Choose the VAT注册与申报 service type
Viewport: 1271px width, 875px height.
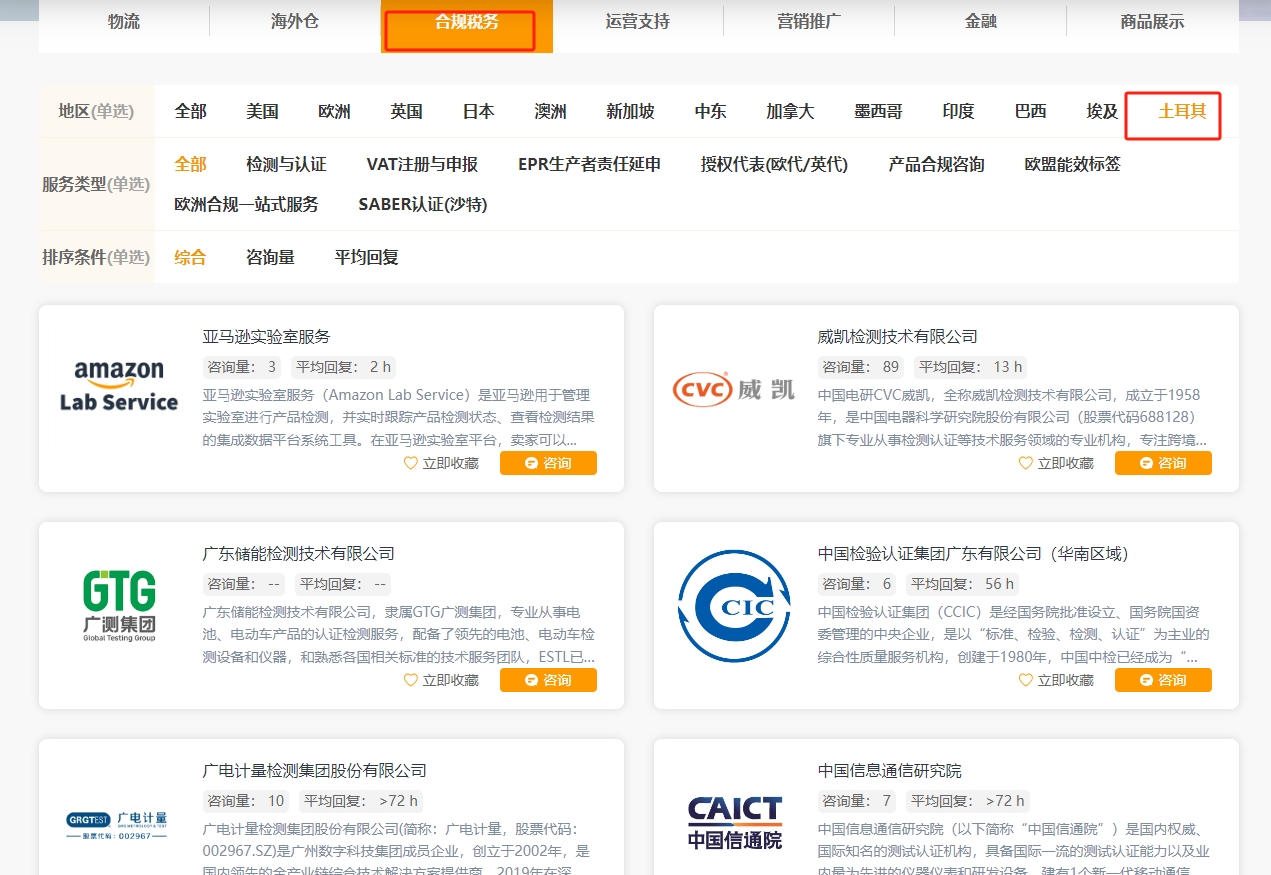(422, 164)
